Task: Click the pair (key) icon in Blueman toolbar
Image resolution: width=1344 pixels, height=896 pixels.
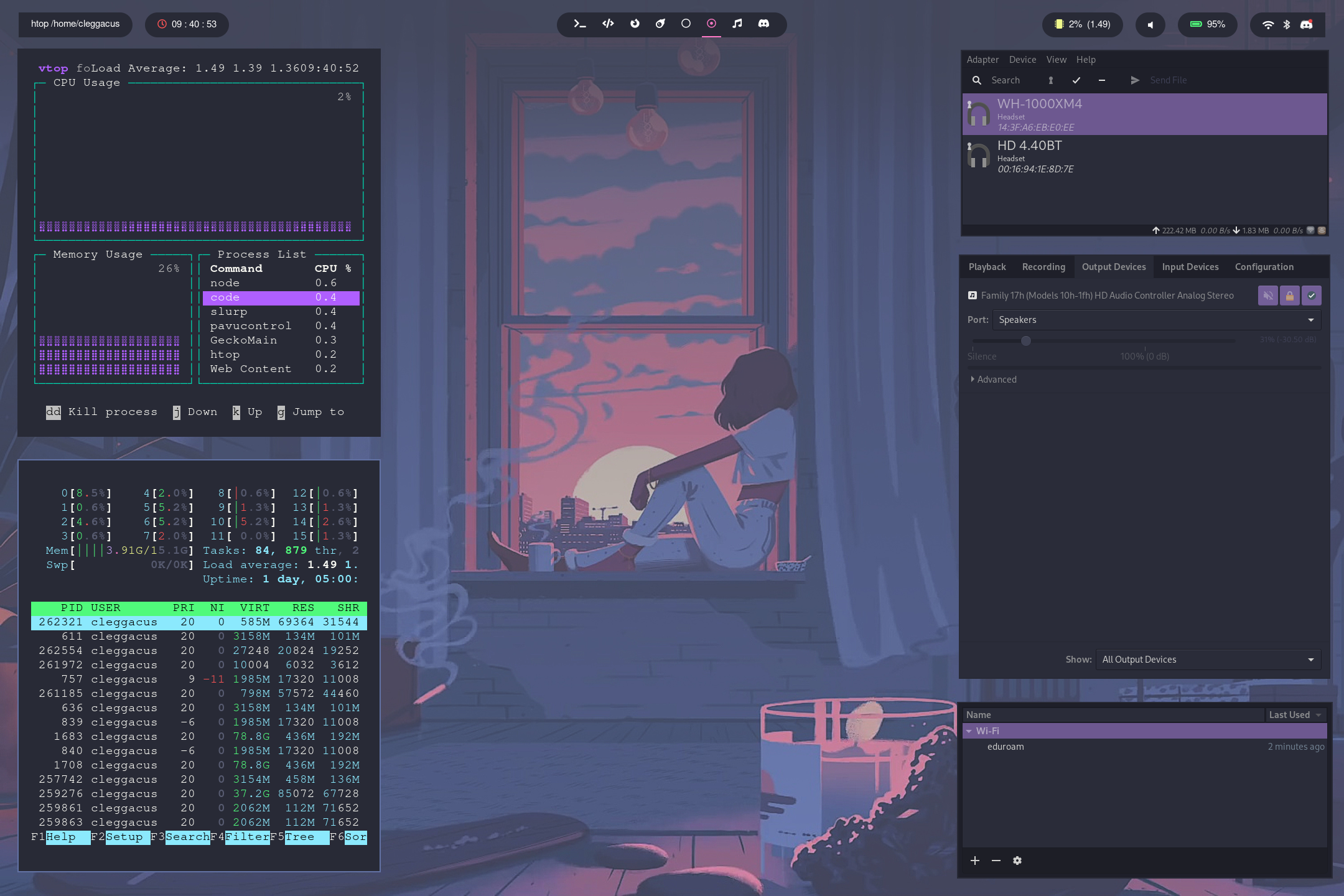Action: click(x=1051, y=80)
